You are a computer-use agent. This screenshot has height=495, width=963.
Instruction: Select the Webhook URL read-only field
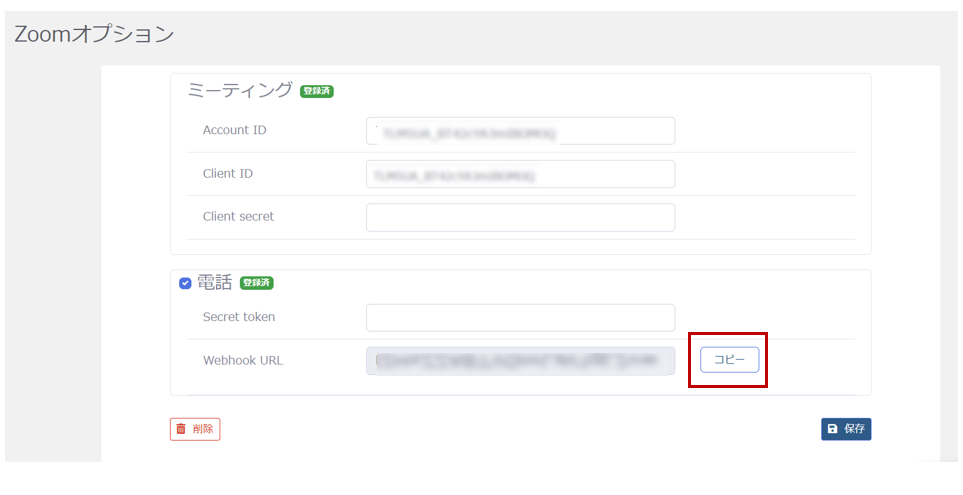[x=520, y=361]
